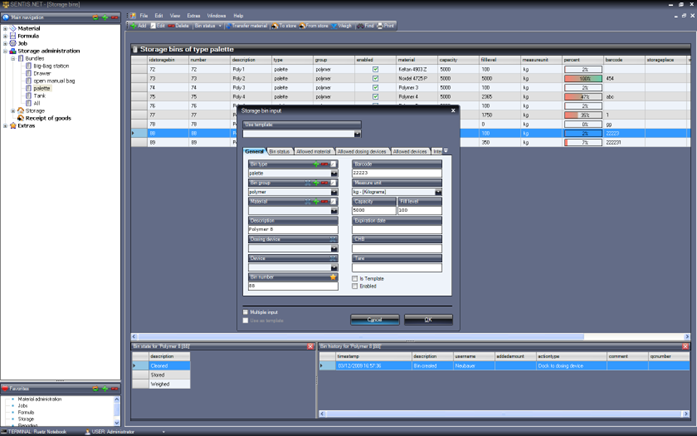The image size is (697, 436).
Task: Open the Extras menu
Action: [193, 16]
